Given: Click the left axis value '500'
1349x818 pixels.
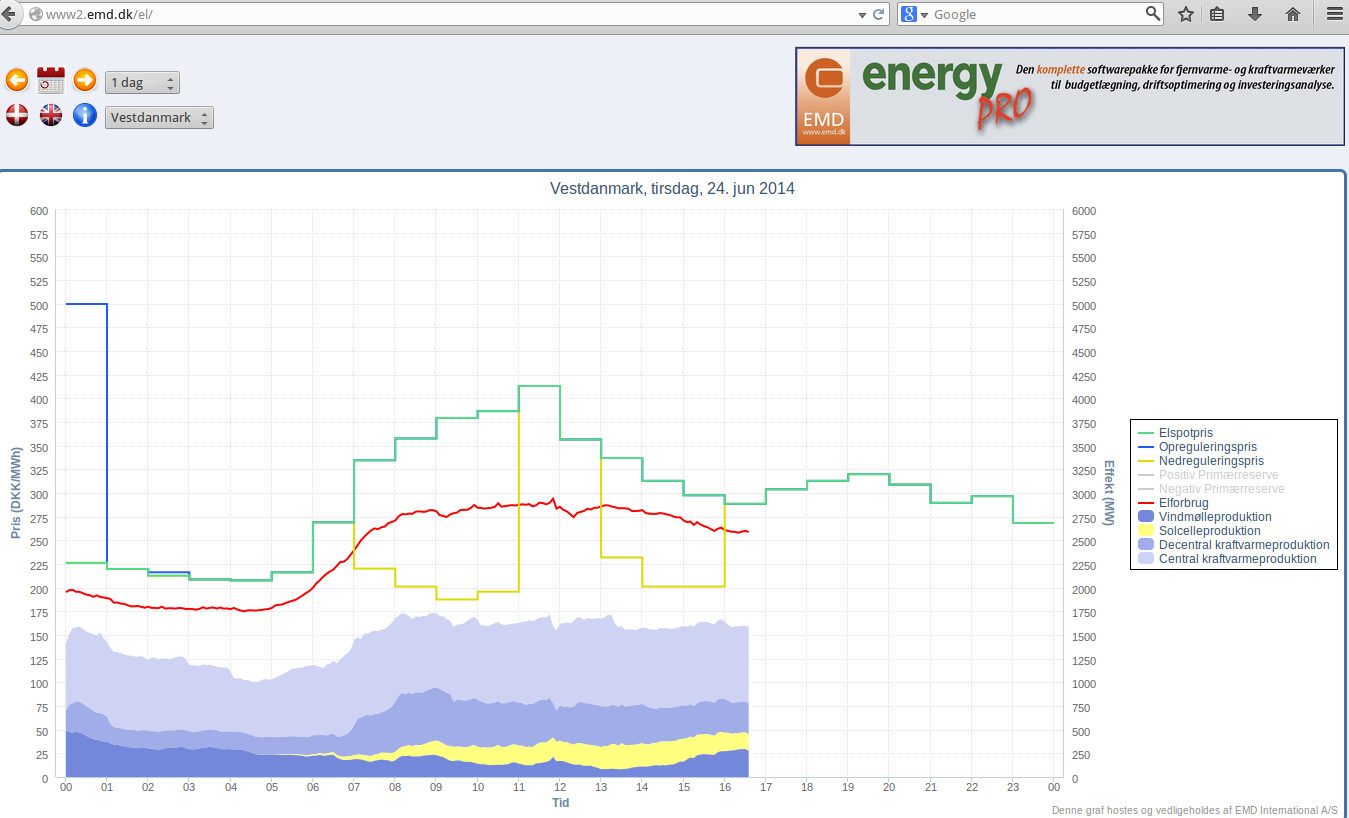Looking at the screenshot, I should (38, 306).
